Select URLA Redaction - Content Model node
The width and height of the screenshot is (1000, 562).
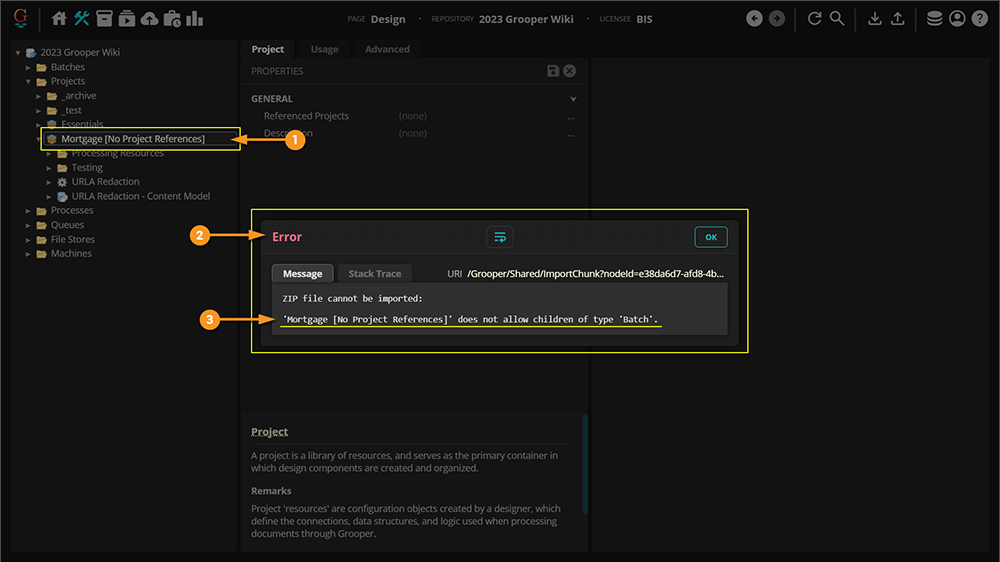(x=140, y=196)
